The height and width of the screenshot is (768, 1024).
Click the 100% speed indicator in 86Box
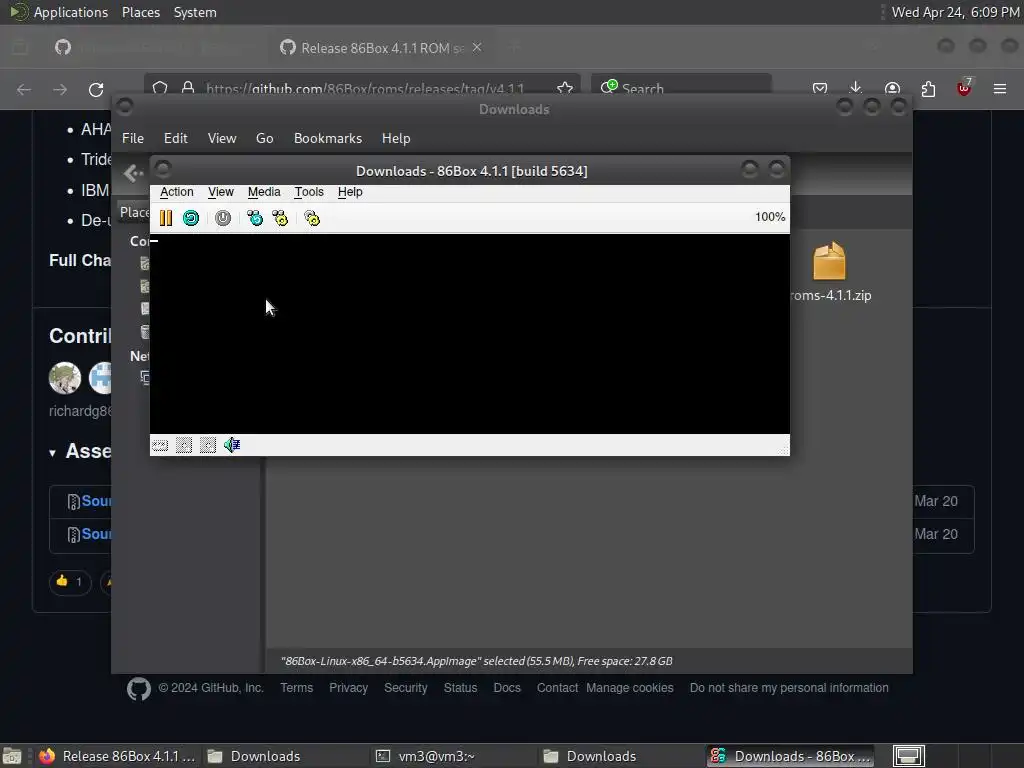tap(770, 217)
